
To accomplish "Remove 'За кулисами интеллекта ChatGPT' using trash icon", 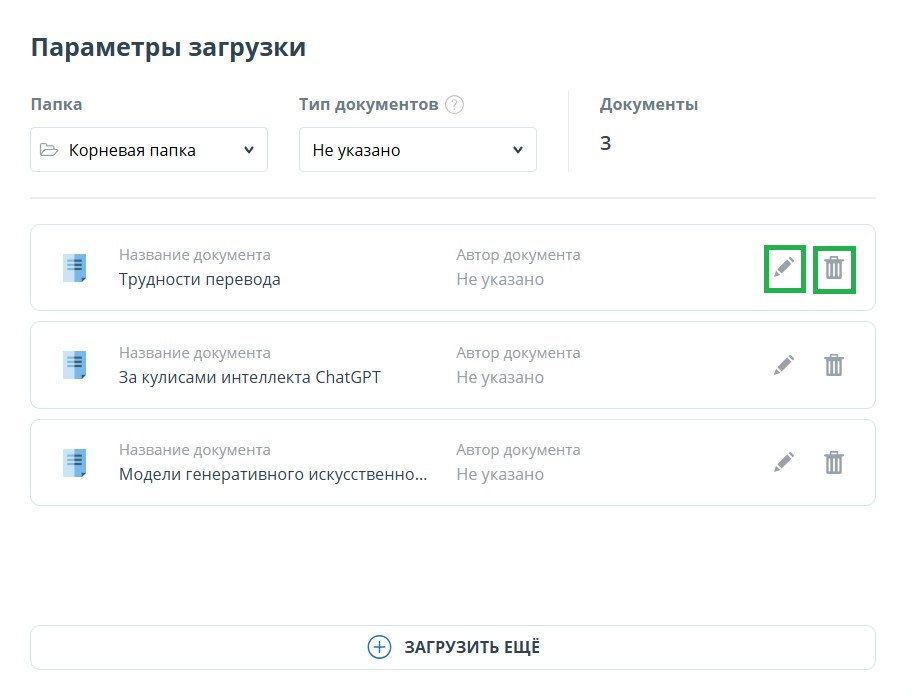I will [834, 365].
